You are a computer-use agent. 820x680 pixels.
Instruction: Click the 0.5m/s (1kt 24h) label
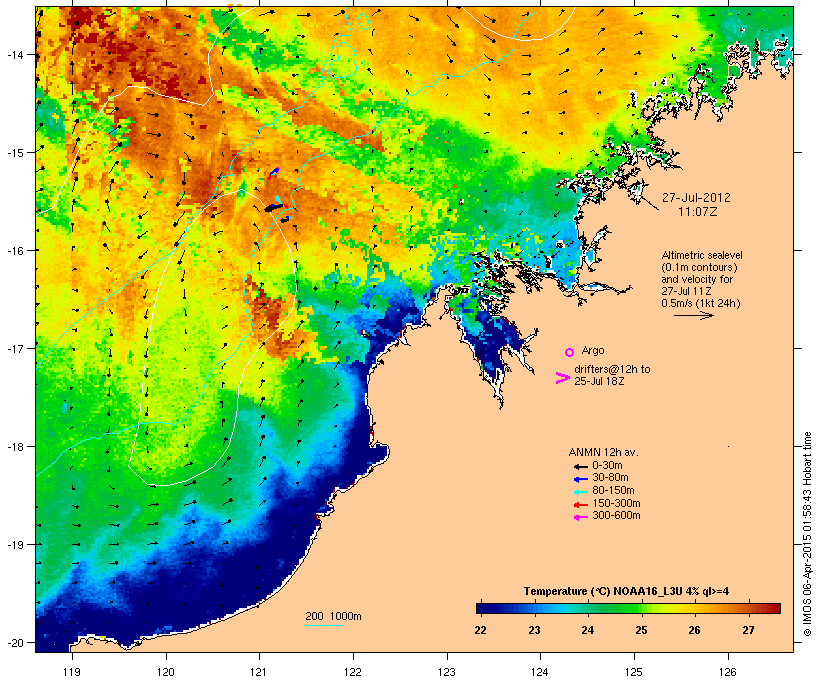click(x=701, y=303)
